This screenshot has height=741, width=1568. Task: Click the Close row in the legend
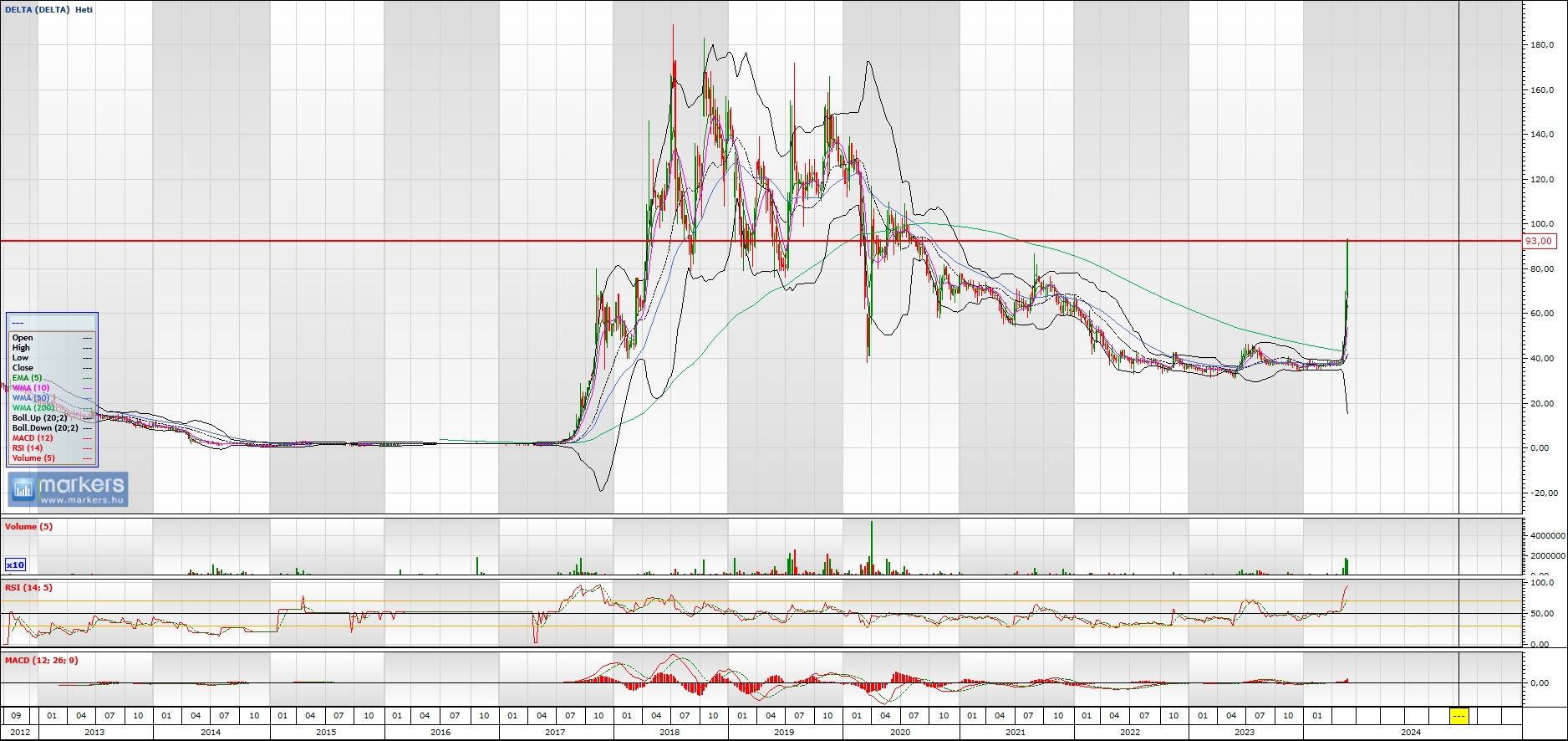coord(23,368)
